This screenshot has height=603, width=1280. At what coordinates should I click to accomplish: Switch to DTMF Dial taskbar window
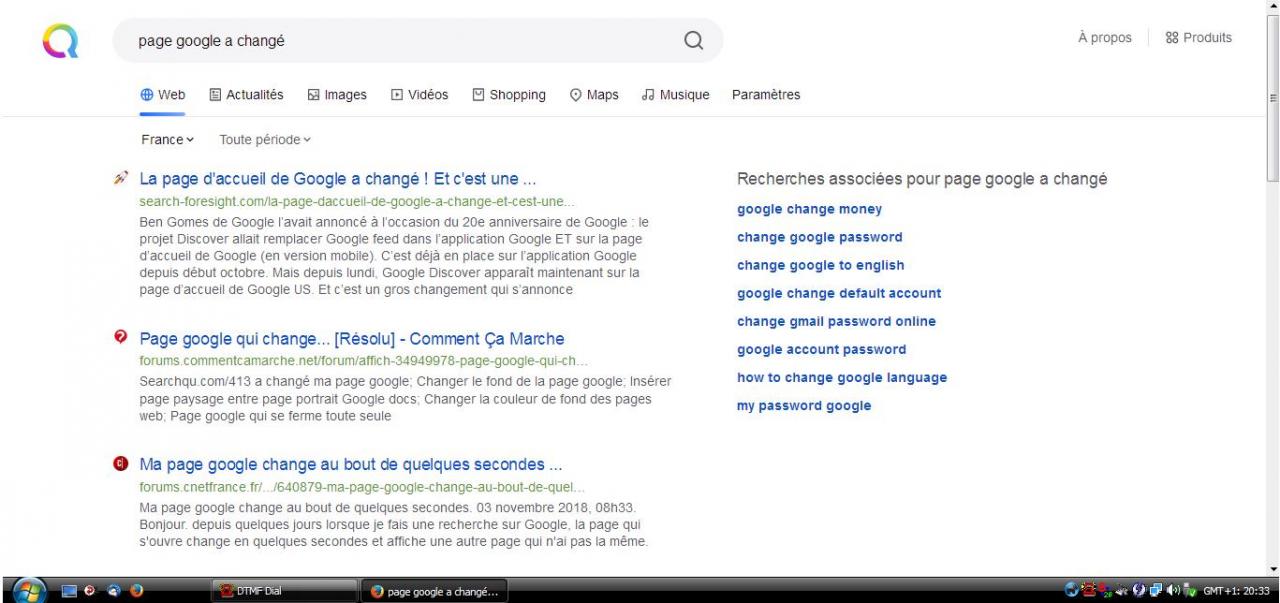pos(286,591)
